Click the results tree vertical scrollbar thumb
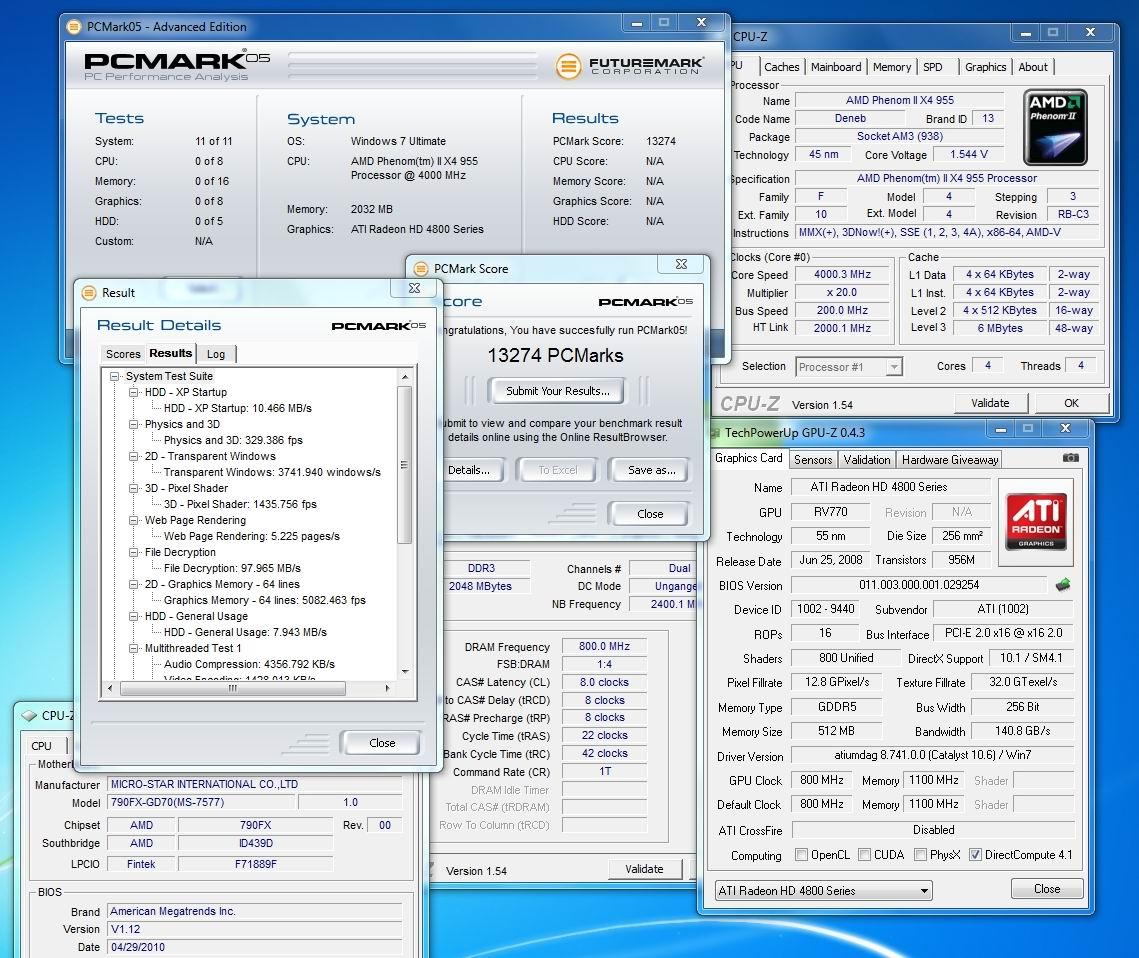Screen dimensions: 1139x958 [x=405, y=465]
